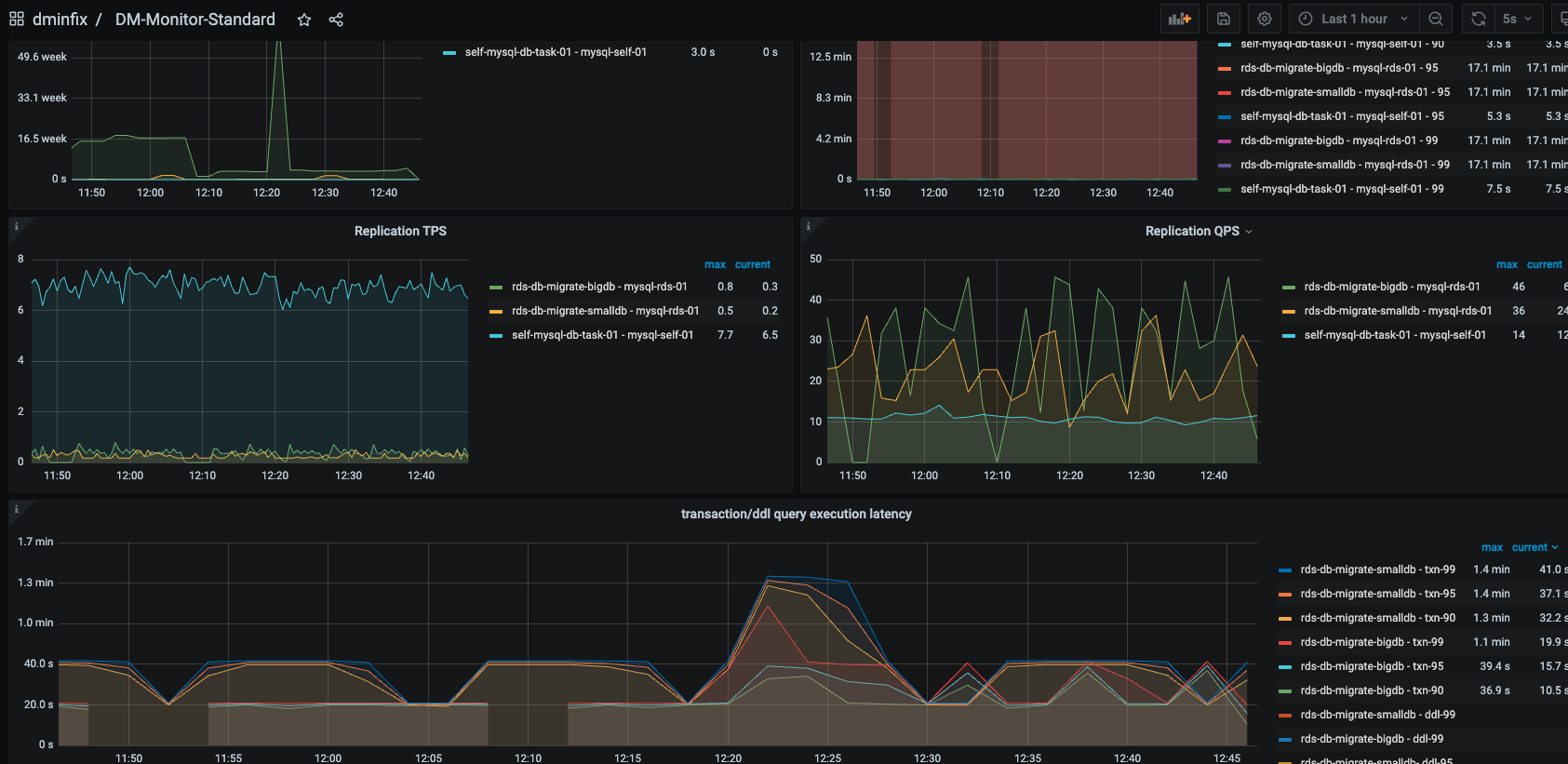Click the color swatch for rds-db-migrate-smalldb in Replication QPS legend
Image resolution: width=1568 pixels, height=764 pixels.
click(x=1289, y=311)
